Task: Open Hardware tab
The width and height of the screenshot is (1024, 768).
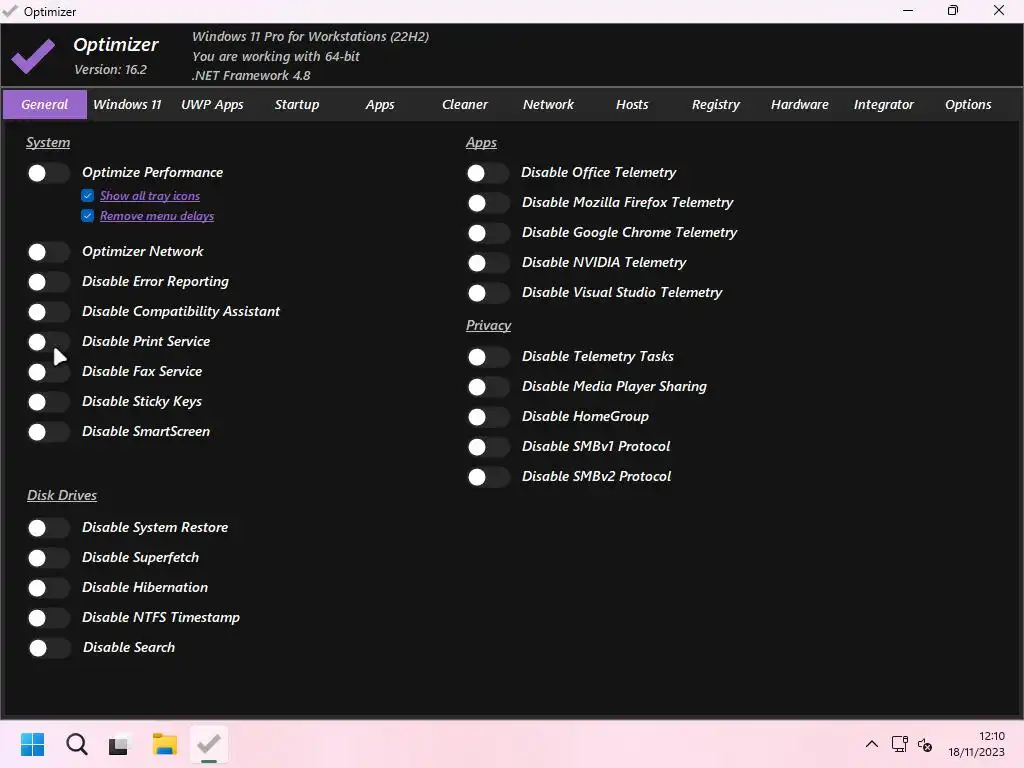Action: (x=799, y=104)
